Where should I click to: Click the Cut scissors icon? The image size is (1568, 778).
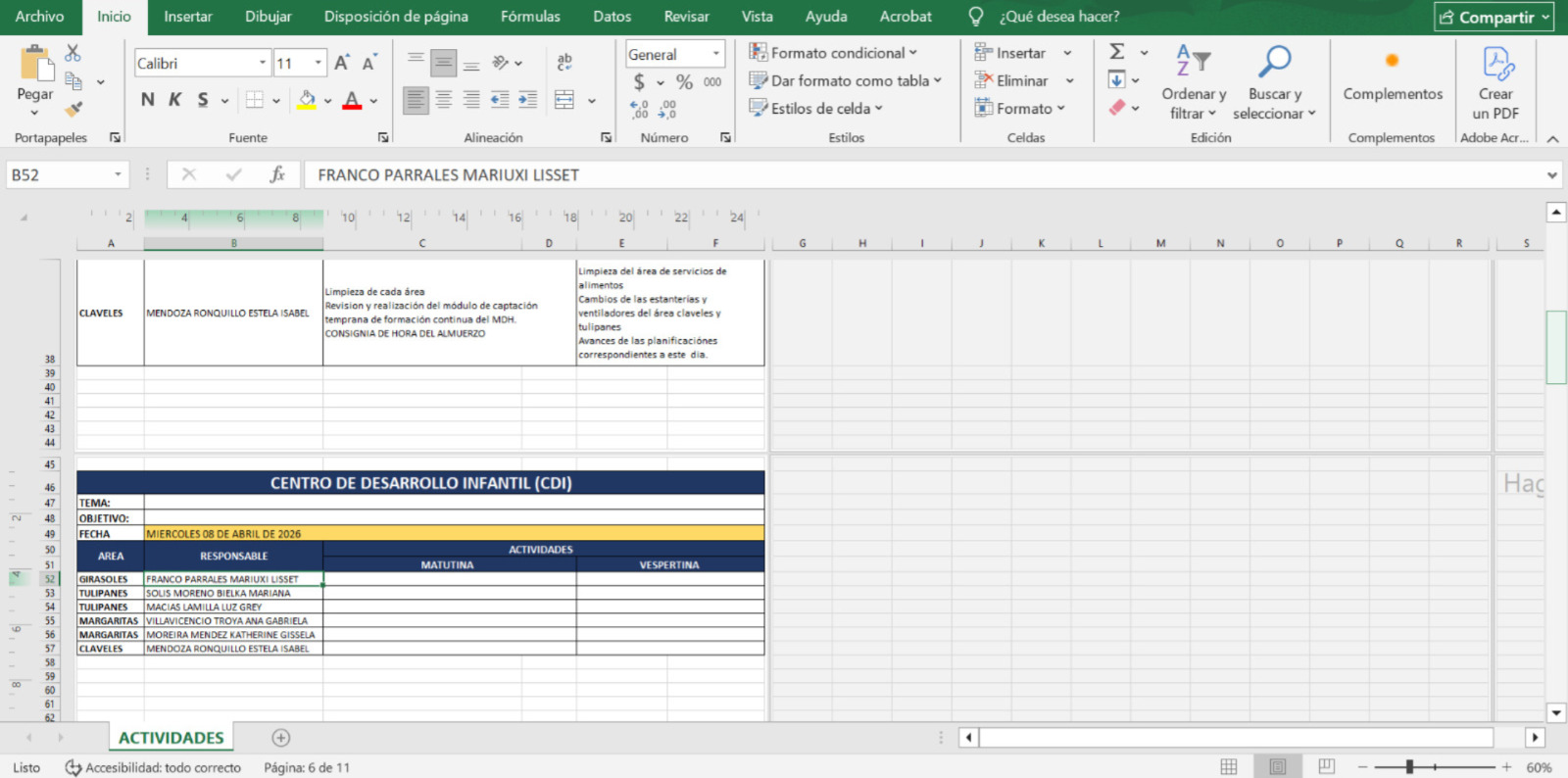coord(73,53)
